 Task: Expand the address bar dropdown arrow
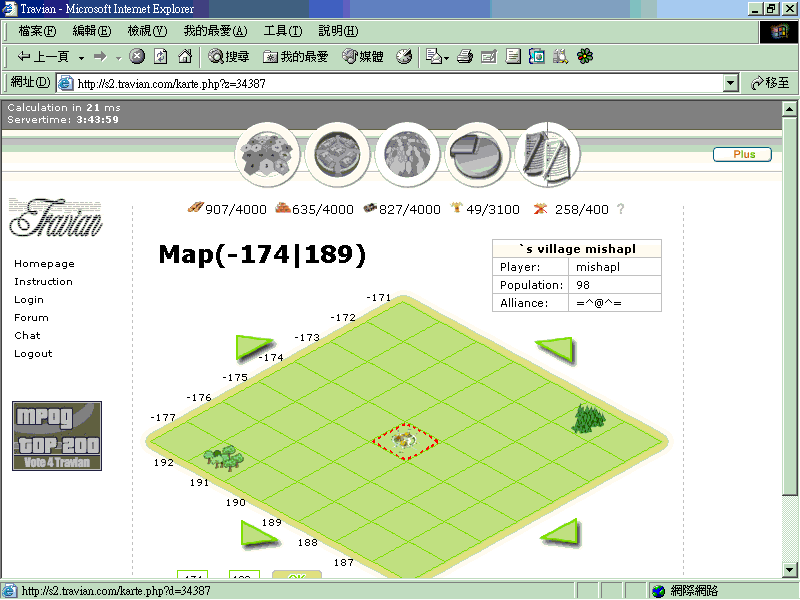click(731, 83)
